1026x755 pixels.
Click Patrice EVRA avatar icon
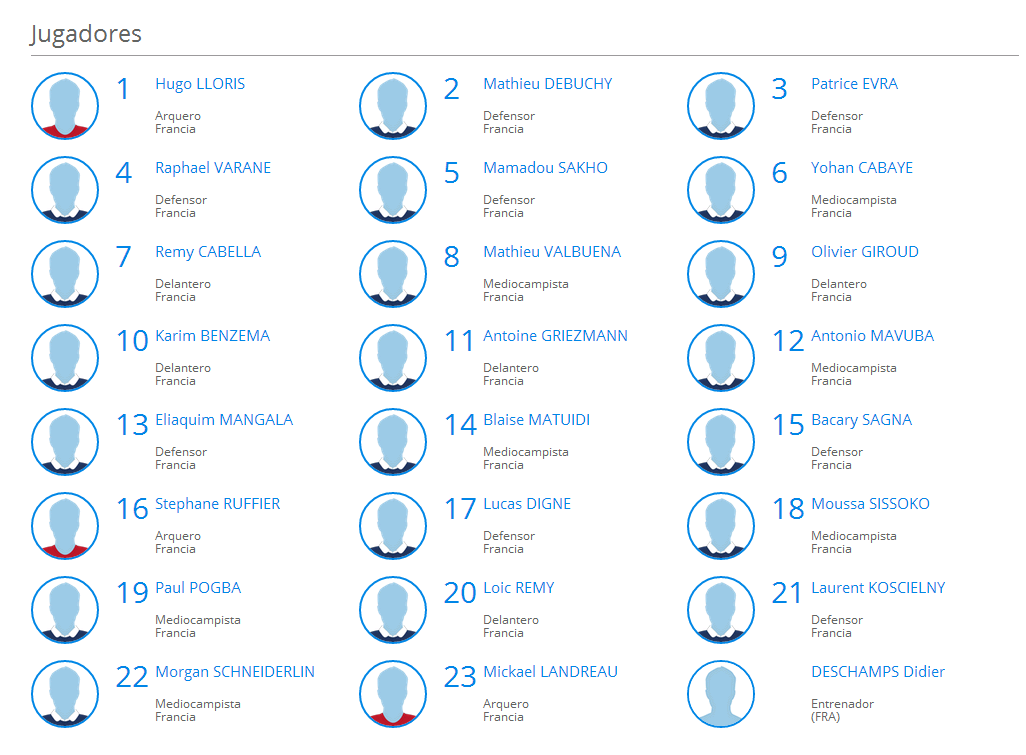(x=721, y=106)
